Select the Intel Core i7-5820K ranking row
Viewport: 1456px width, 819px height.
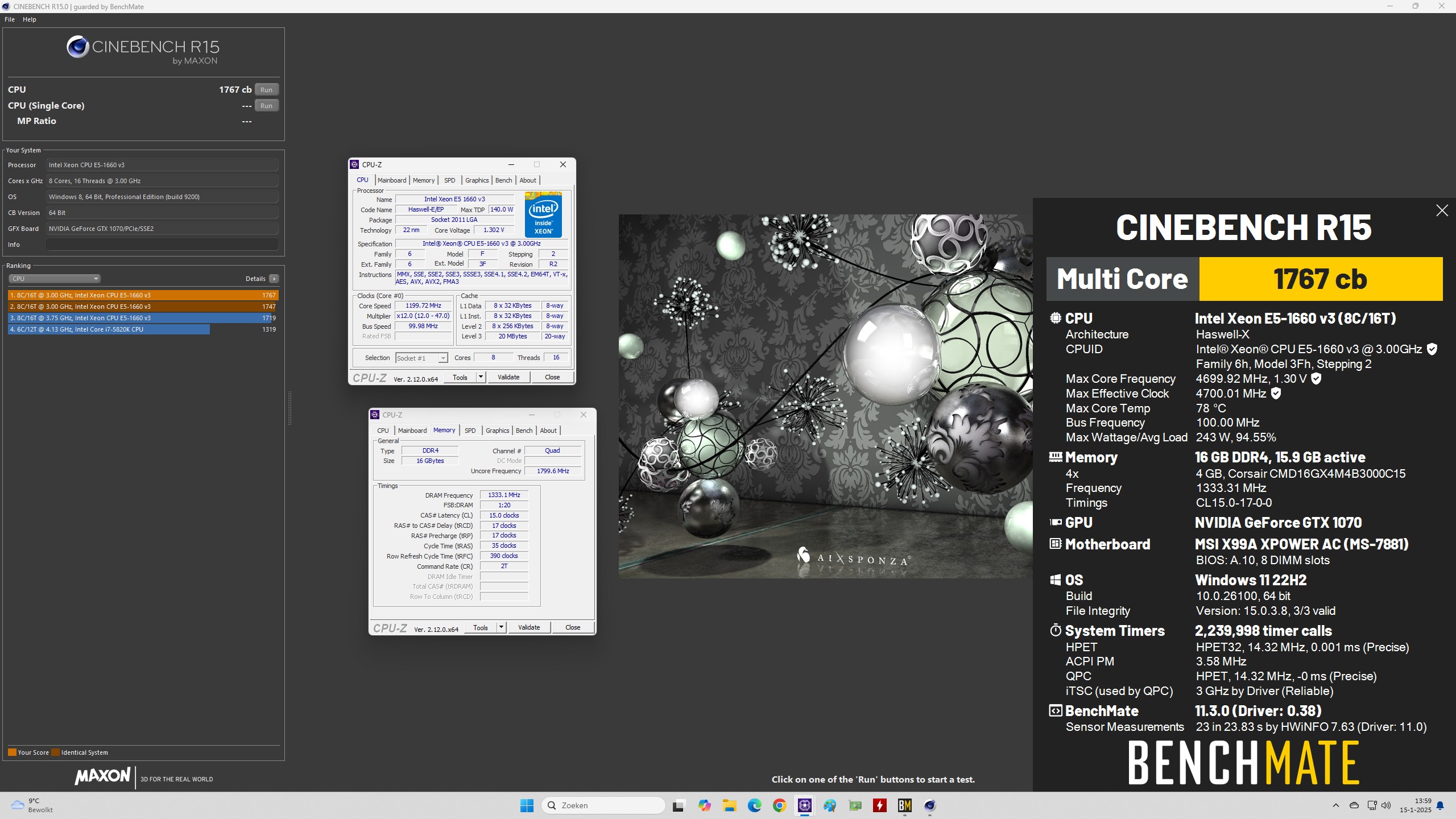coord(143,329)
